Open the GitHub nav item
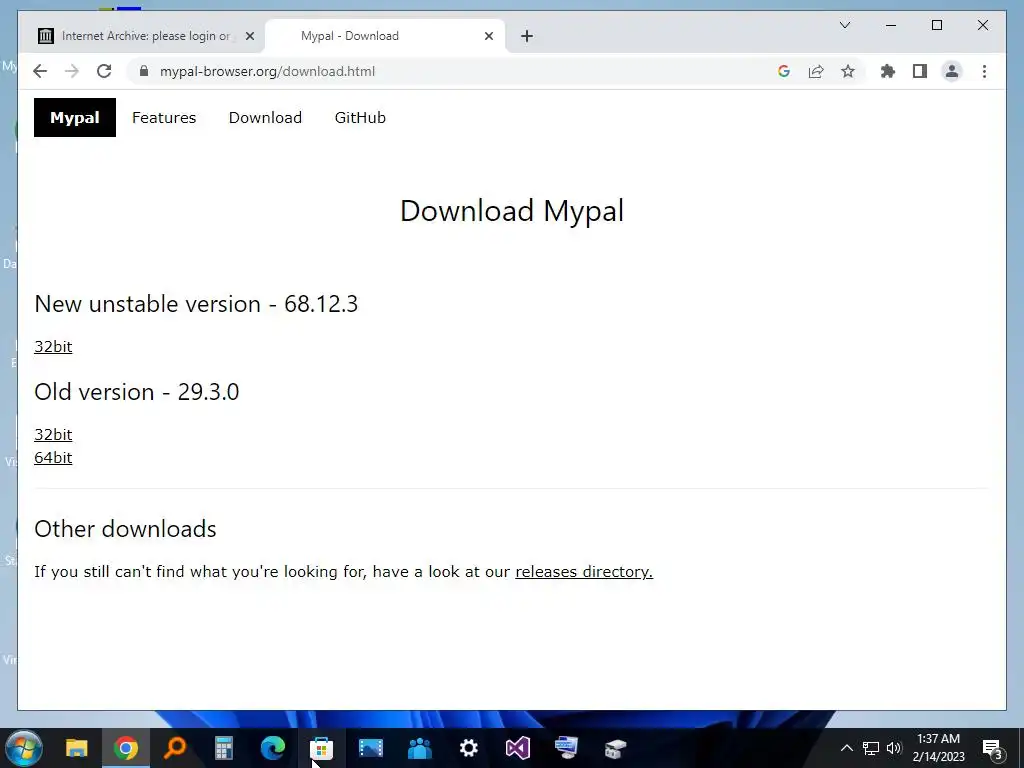1024x768 pixels. coord(360,118)
